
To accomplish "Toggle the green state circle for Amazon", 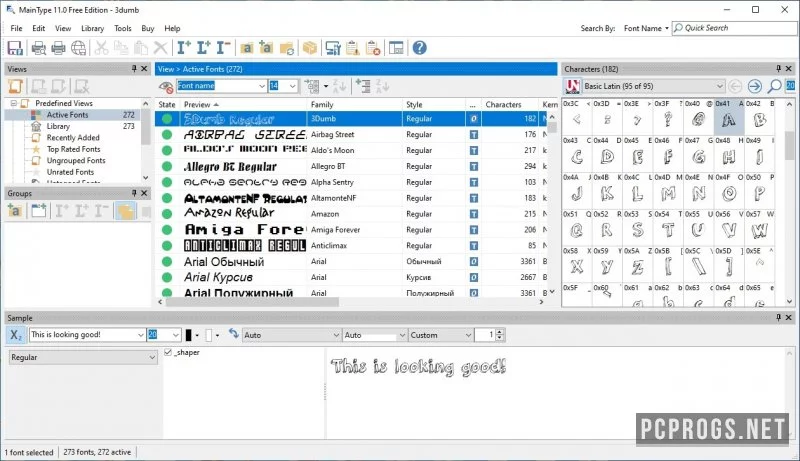I will 167,214.
